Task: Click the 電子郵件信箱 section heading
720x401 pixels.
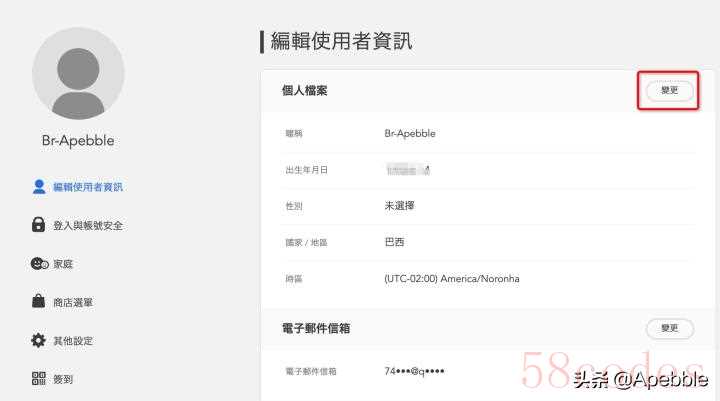Action: pyautogui.click(x=316, y=328)
